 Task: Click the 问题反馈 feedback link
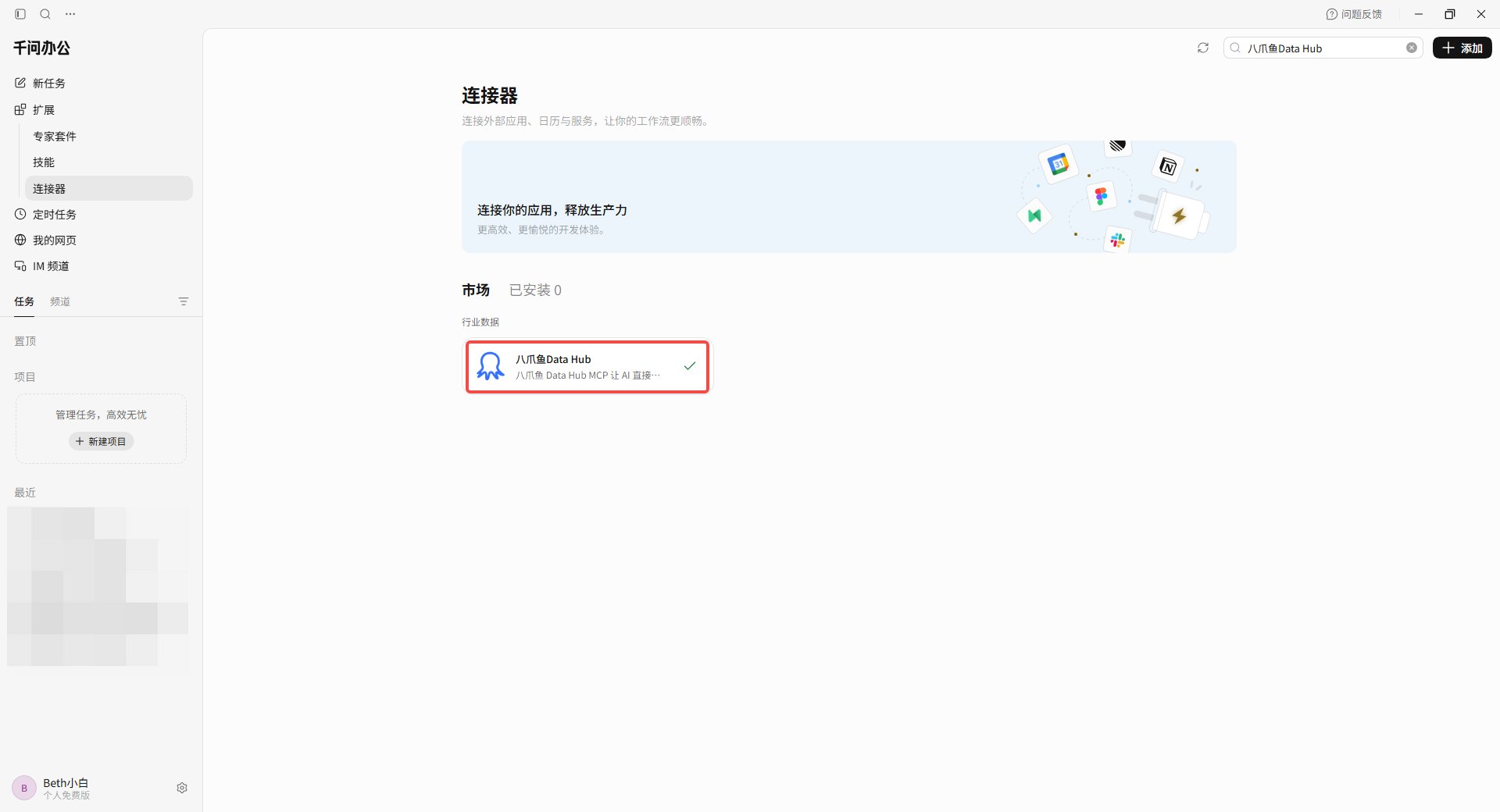1354,14
